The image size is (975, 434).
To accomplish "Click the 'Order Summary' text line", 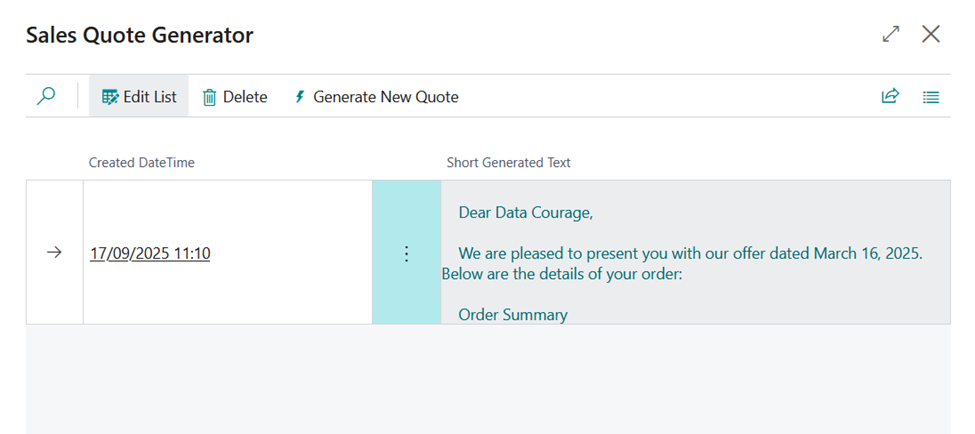I will (513, 315).
